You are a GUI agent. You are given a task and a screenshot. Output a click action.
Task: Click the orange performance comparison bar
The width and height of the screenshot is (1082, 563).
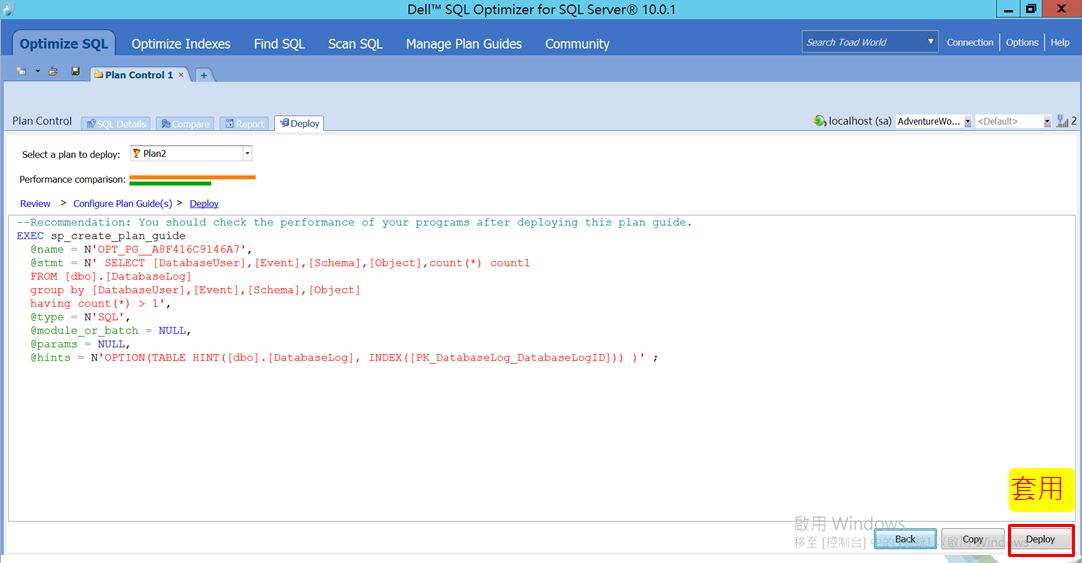pyautogui.click(x=193, y=177)
